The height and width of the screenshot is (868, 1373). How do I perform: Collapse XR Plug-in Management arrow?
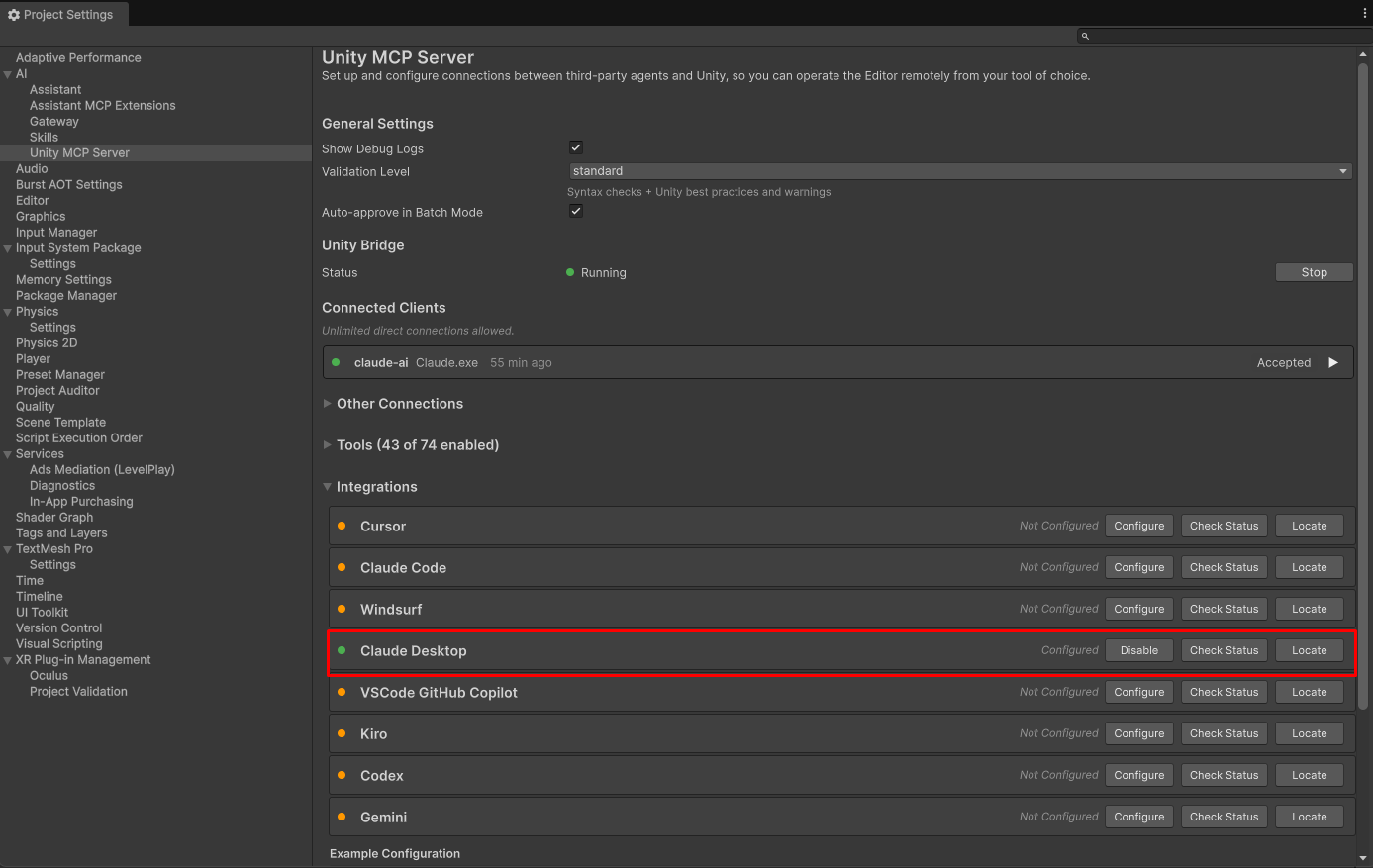pyautogui.click(x=8, y=660)
